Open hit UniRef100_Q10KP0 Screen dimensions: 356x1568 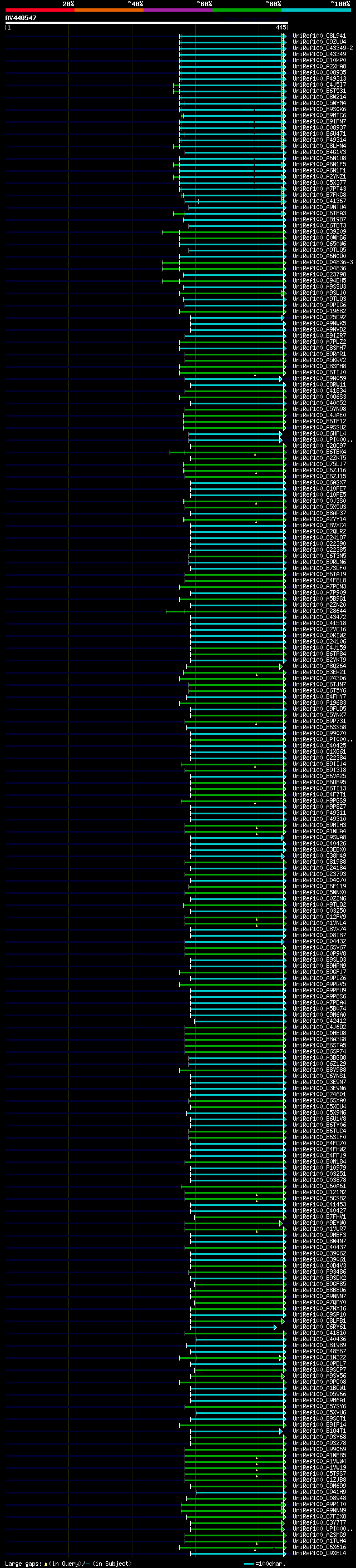[x=319, y=60]
